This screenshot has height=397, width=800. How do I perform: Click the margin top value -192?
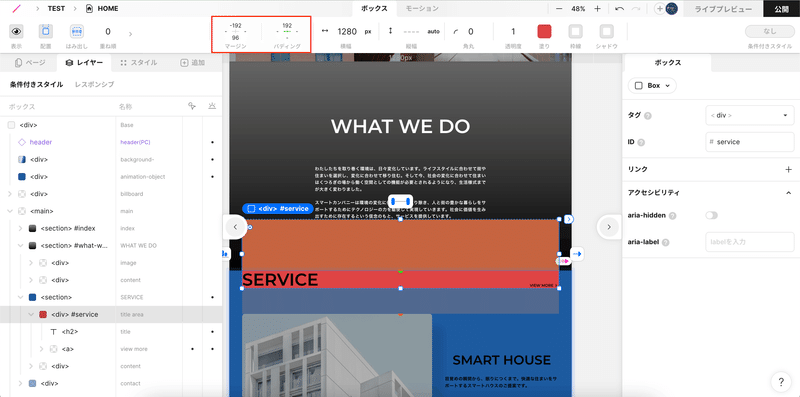click(x=235, y=25)
